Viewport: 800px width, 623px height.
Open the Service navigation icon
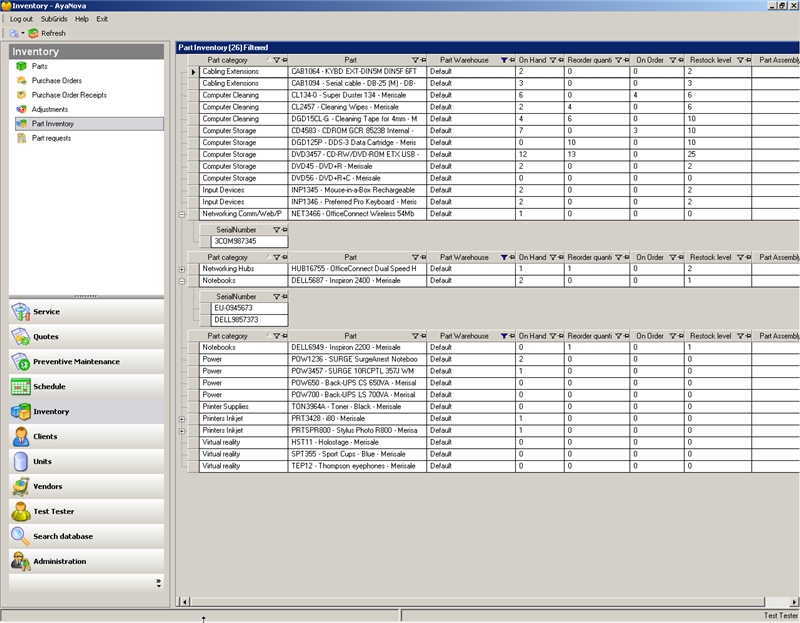[20, 312]
